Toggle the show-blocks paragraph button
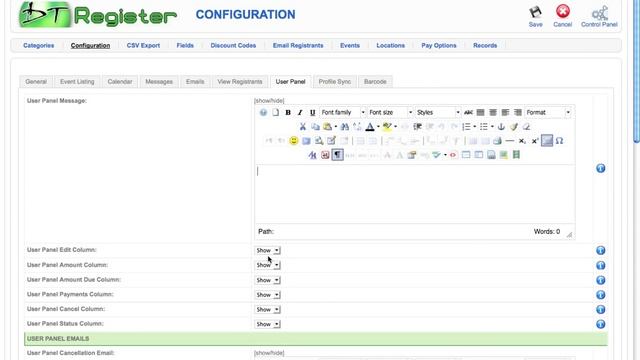This screenshot has height=360, width=640. click(337, 155)
